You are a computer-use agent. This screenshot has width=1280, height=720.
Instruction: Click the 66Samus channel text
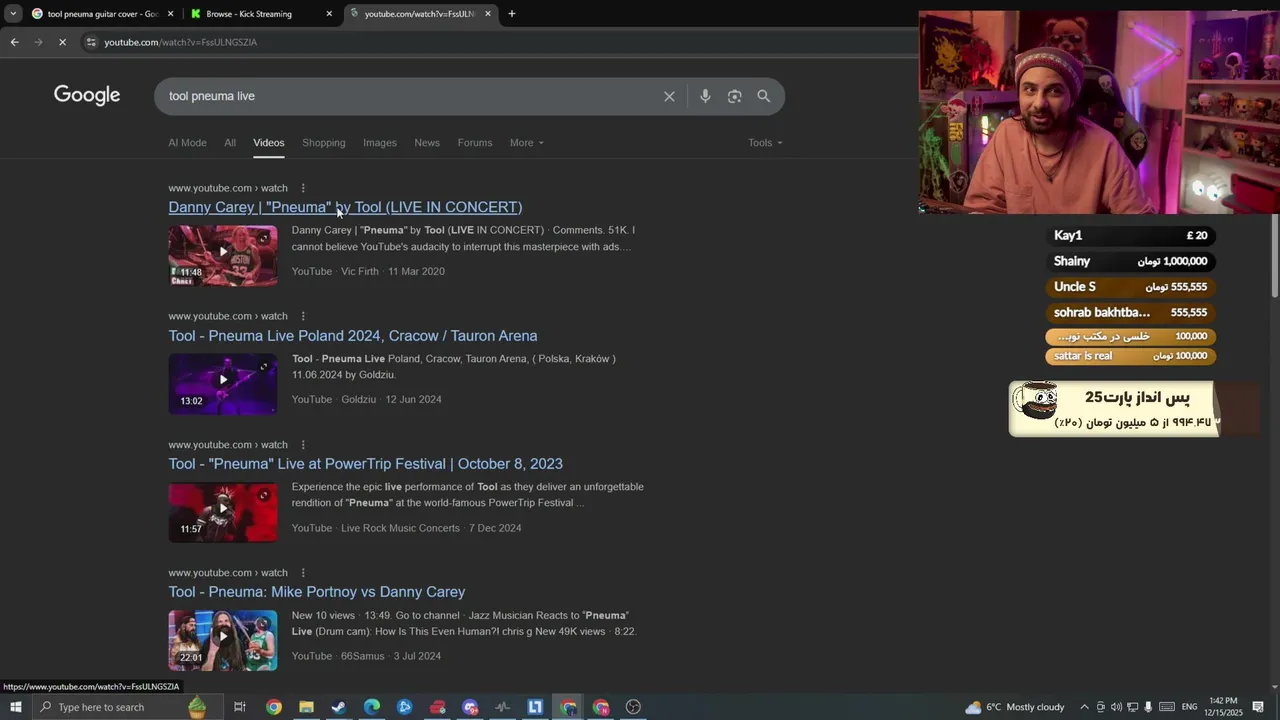(363, 656)
